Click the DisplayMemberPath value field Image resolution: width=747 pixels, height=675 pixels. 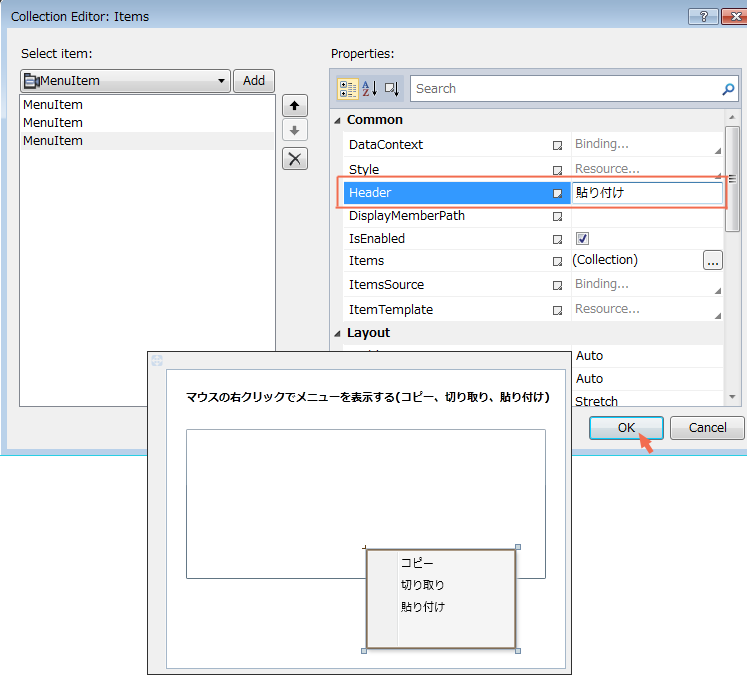(647, 216)
